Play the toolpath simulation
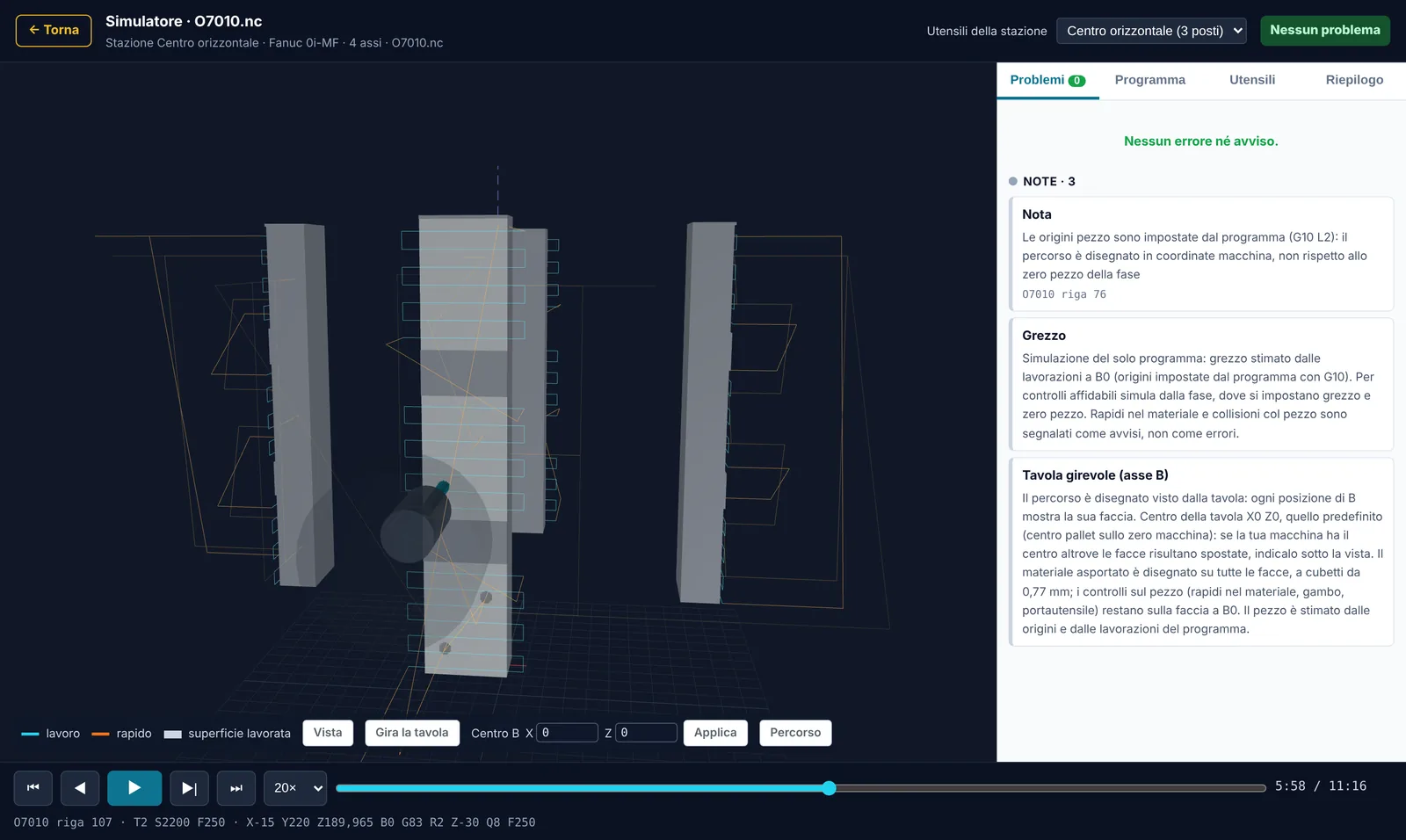Viewport: 1406px width, 840px height. (x=134, y=788)
